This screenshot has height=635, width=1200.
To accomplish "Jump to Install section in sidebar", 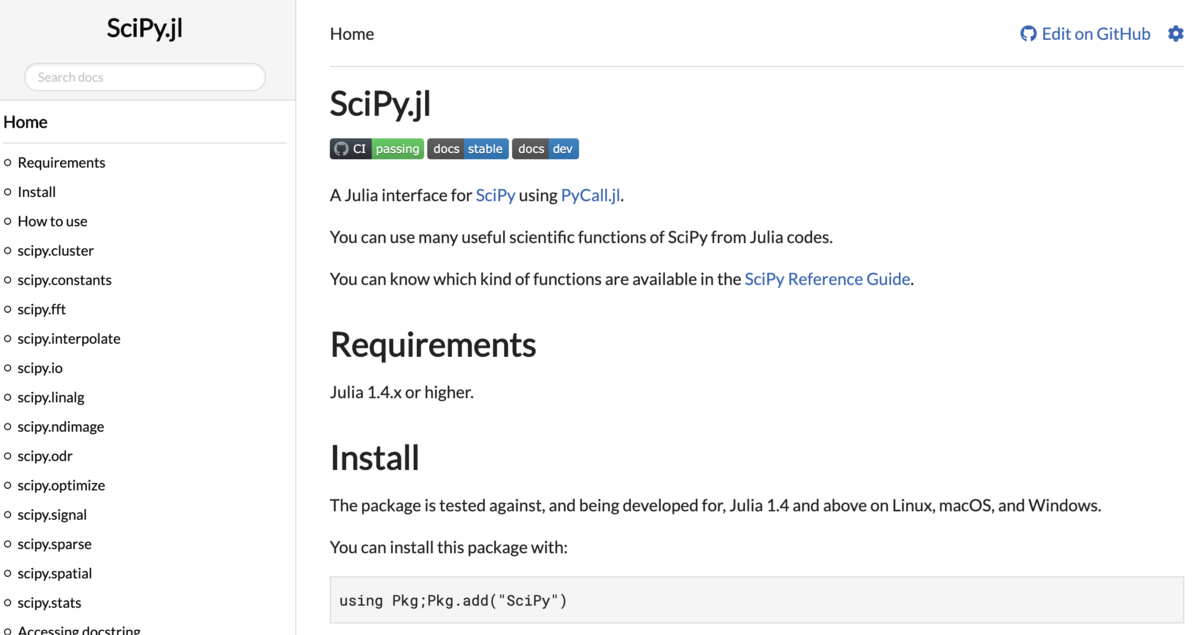I will click(37, 191).
